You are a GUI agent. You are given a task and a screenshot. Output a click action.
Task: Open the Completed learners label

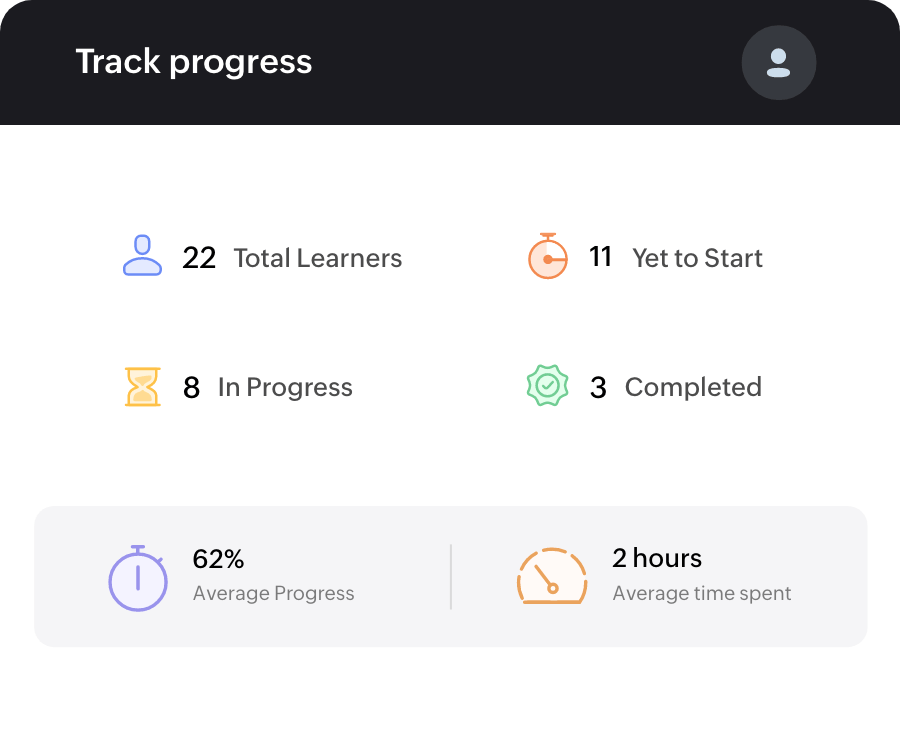coord(693,387)
